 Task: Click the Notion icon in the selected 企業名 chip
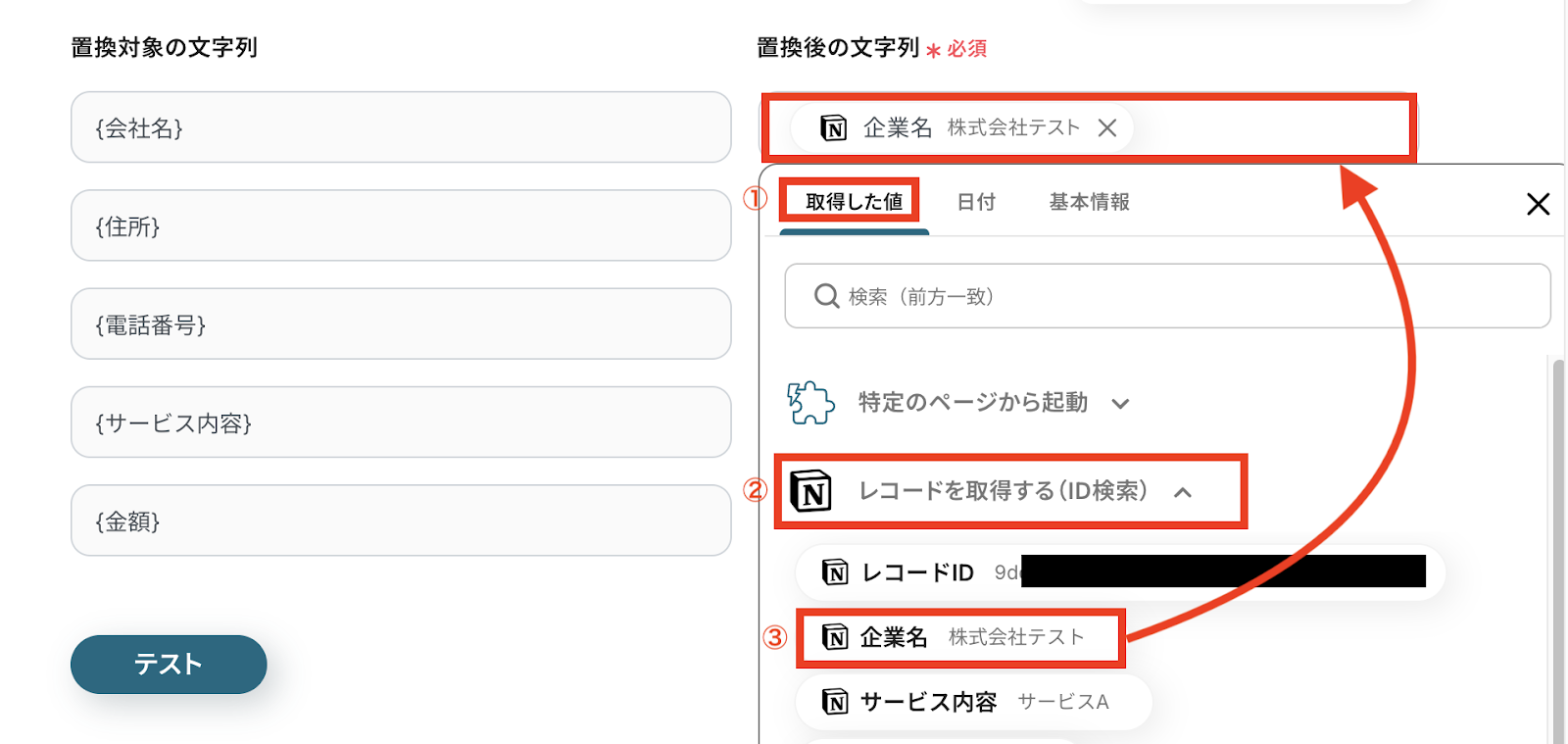pos(834,128)
